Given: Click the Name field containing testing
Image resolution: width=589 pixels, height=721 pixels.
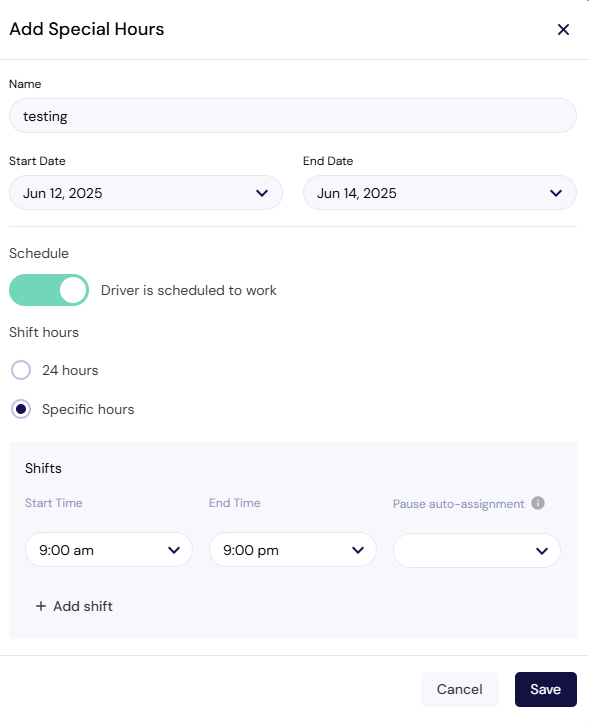Looking at the screenshot, I should (293, 116).
